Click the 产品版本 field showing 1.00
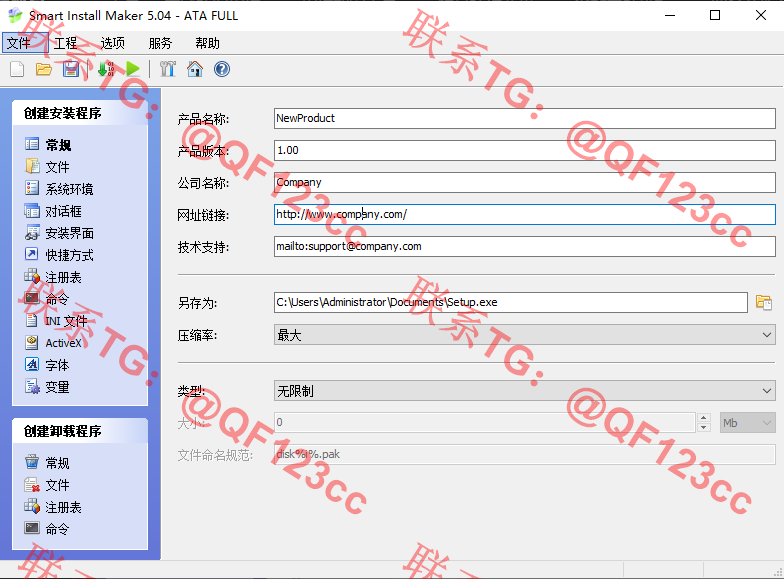This screenshot has width=784, height=579. tap(524, 150)
